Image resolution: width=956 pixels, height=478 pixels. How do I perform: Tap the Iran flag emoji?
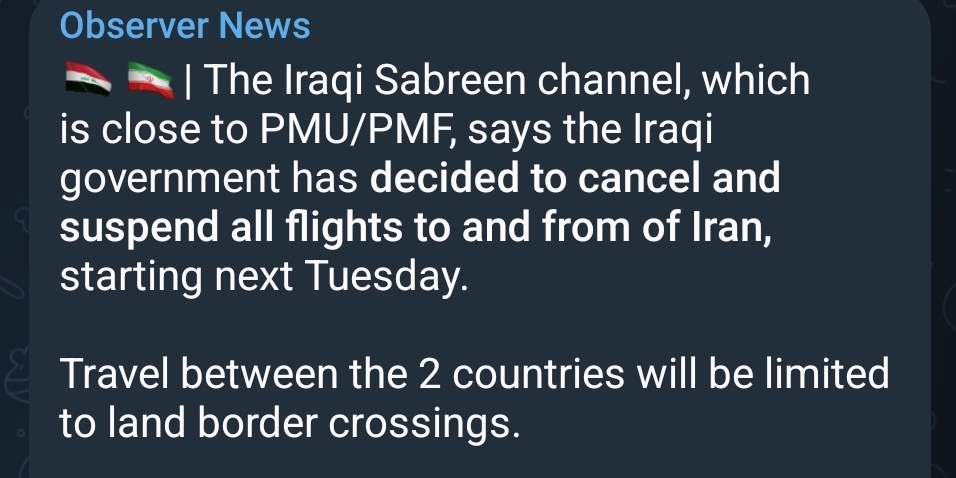151,80
